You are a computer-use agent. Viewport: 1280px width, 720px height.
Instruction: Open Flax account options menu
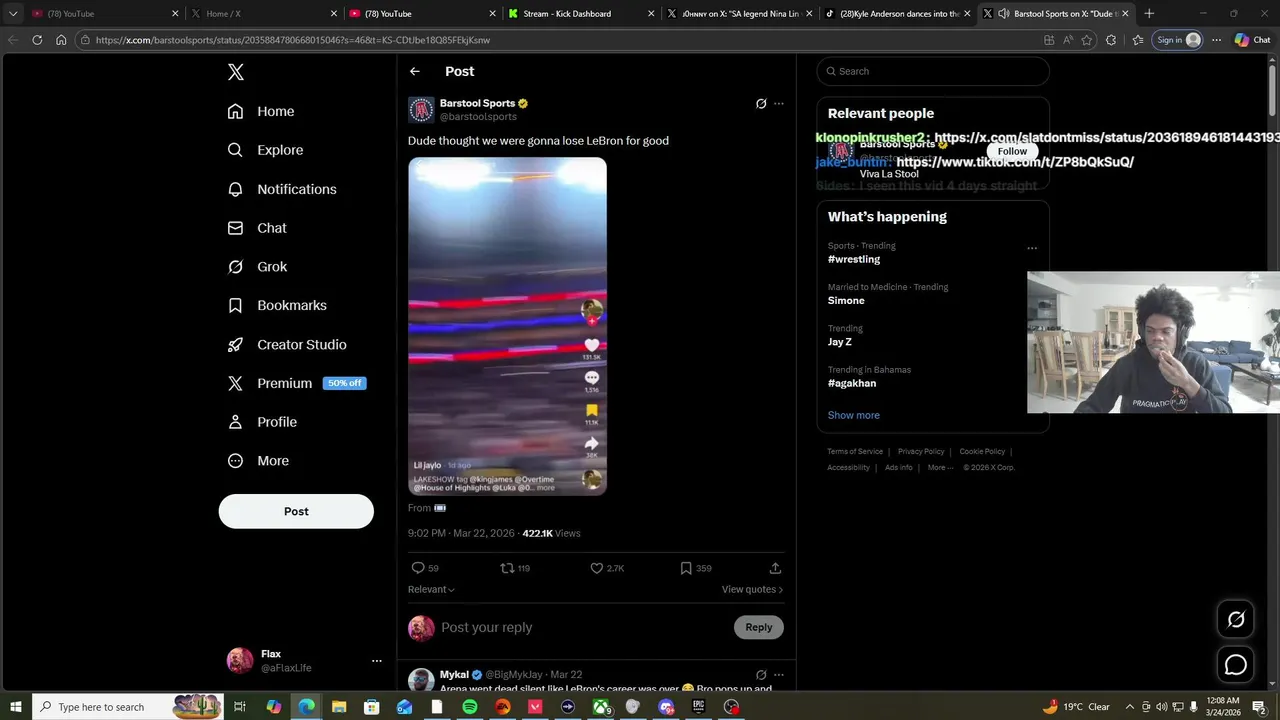pos(377,661)
